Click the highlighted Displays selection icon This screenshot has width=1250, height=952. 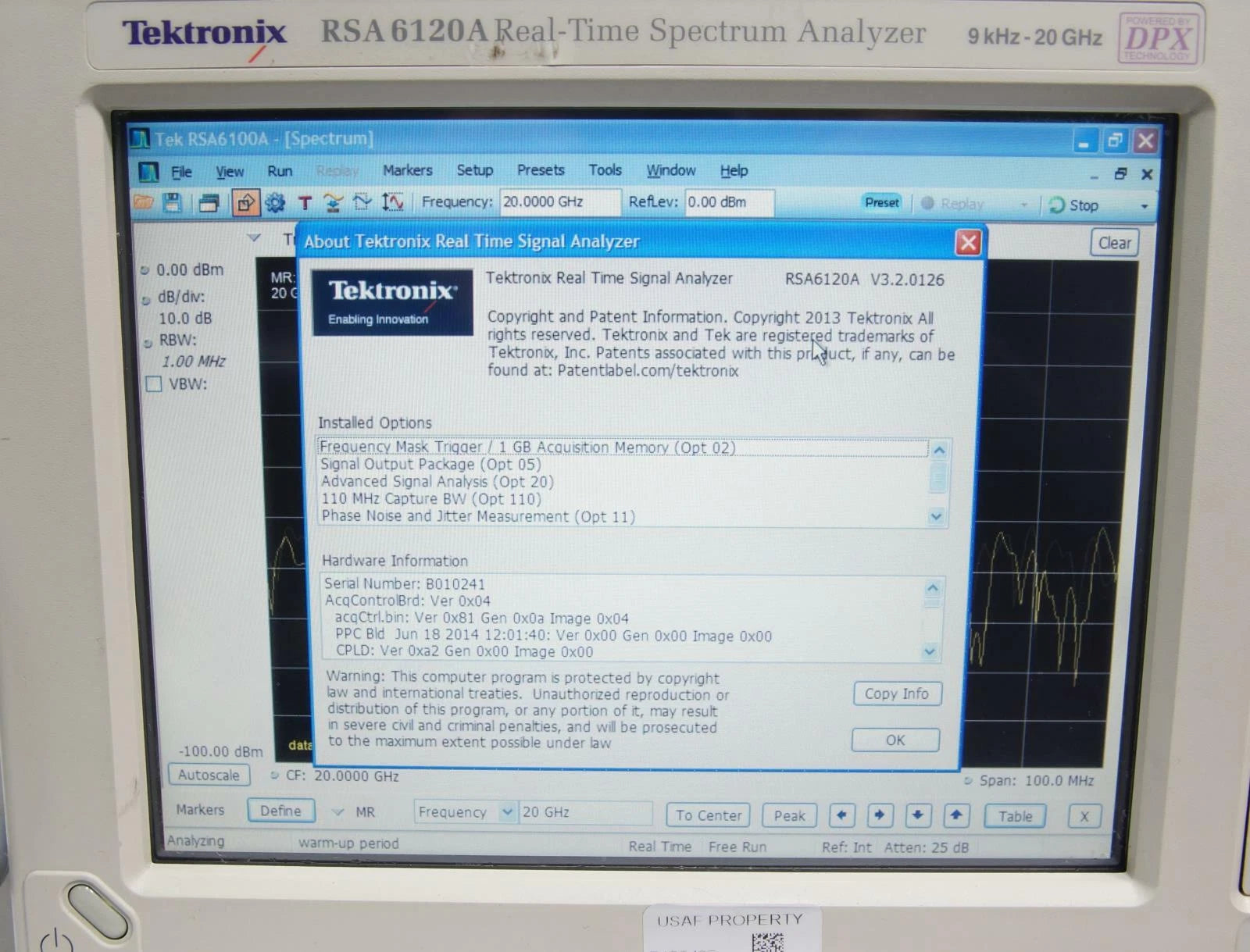[x=245, y=203]
